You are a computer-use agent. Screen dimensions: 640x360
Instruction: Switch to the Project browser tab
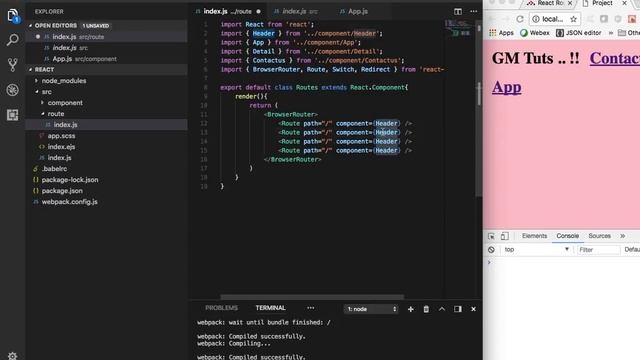tap(604, 3)
